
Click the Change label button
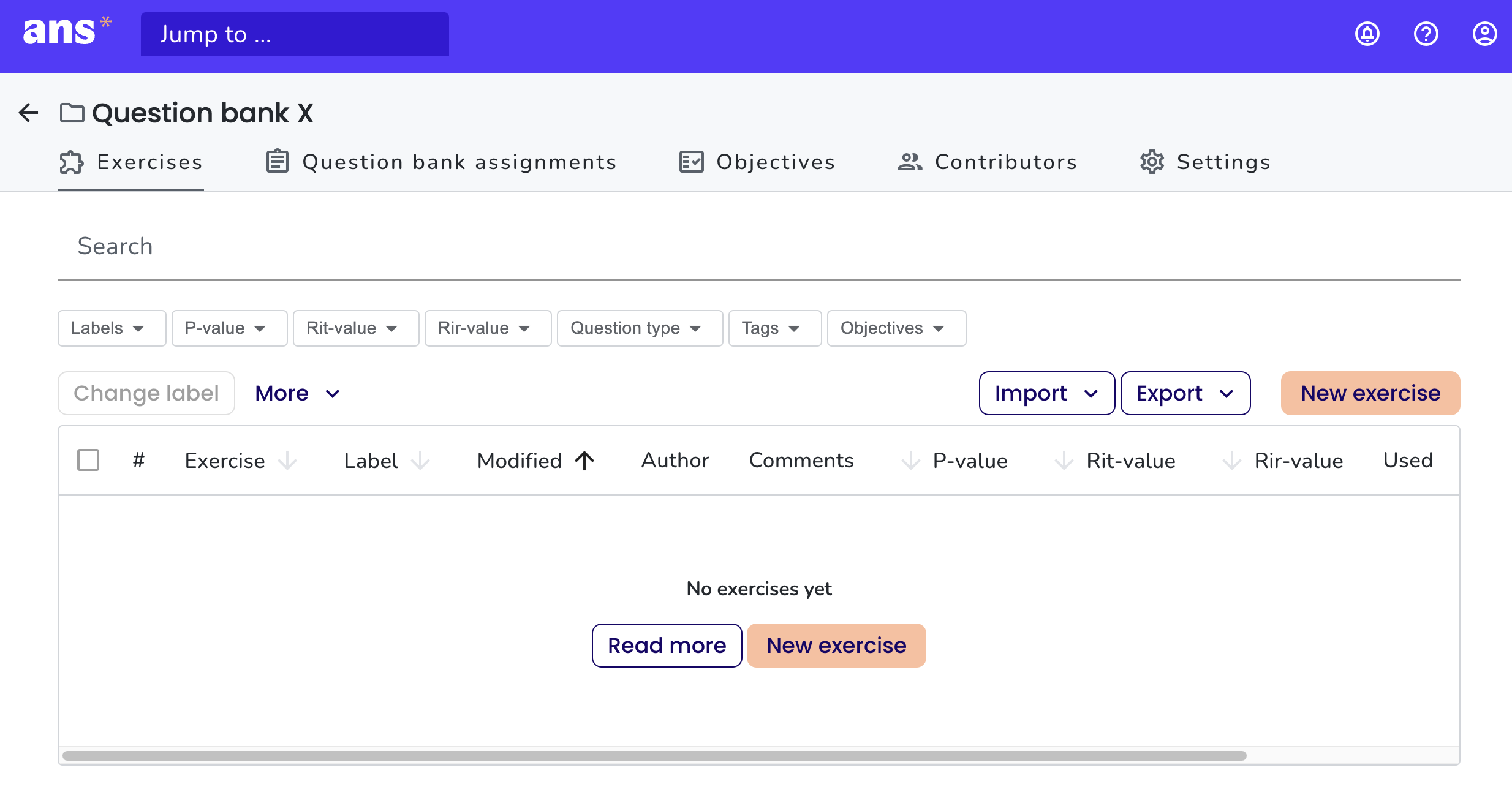pyautogui.click(x=146, y=393)
